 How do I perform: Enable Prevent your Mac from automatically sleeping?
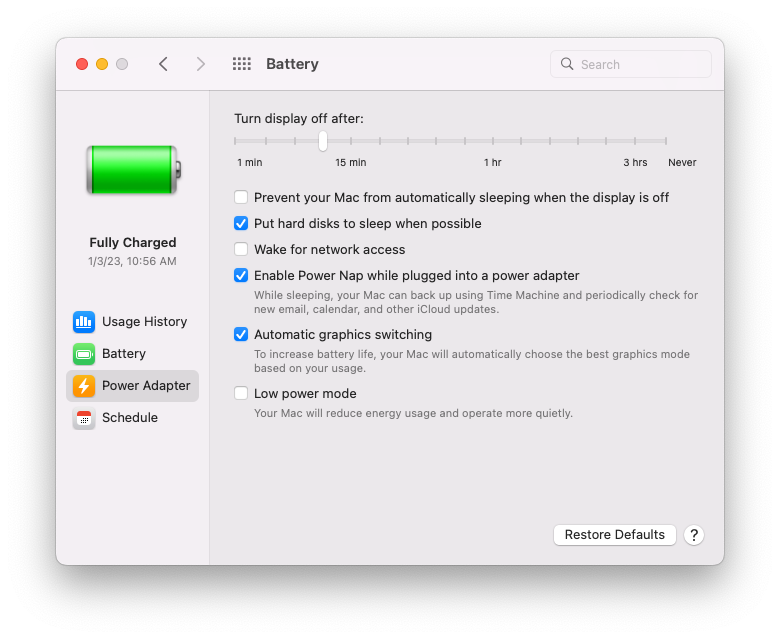click(x=241, y=197)
